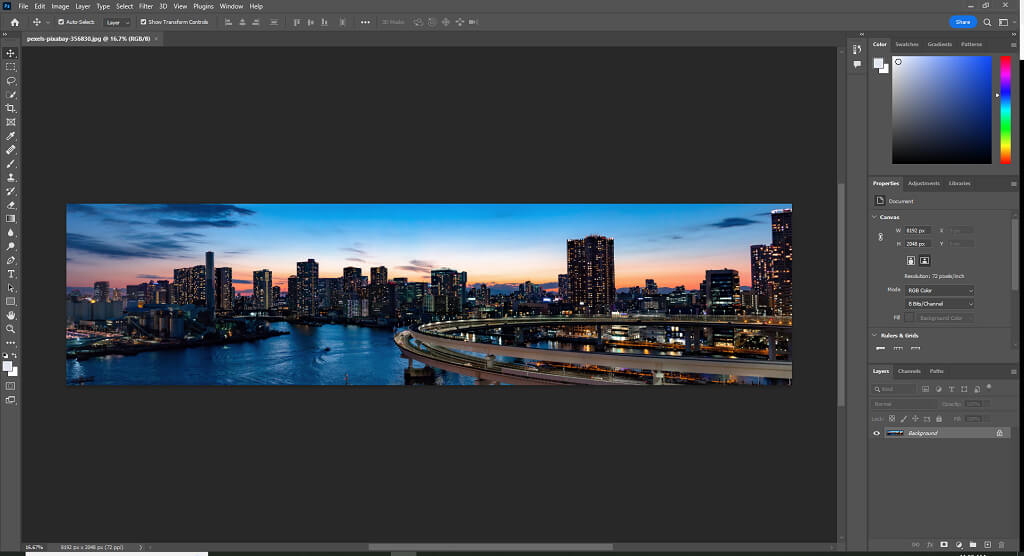This screenshot has height=556, width=1024.
Task: Open the Filter menu
Action: (x=146, y=6)
